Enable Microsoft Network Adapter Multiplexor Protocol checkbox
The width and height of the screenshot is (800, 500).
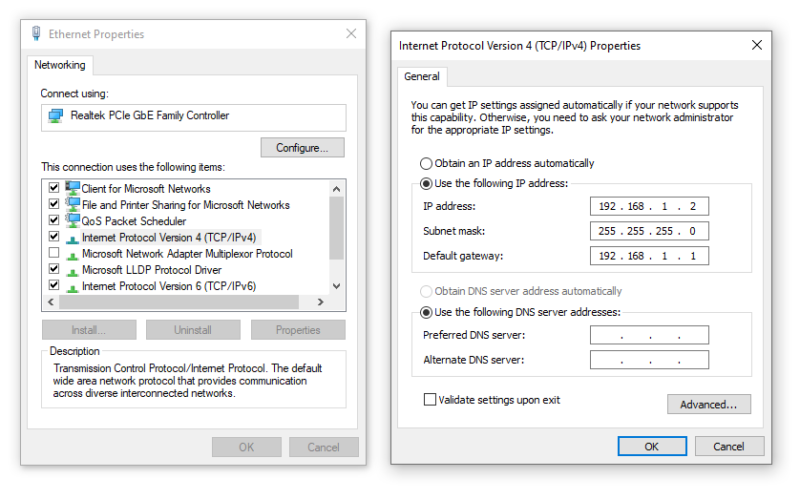click(x=54, y=253)
